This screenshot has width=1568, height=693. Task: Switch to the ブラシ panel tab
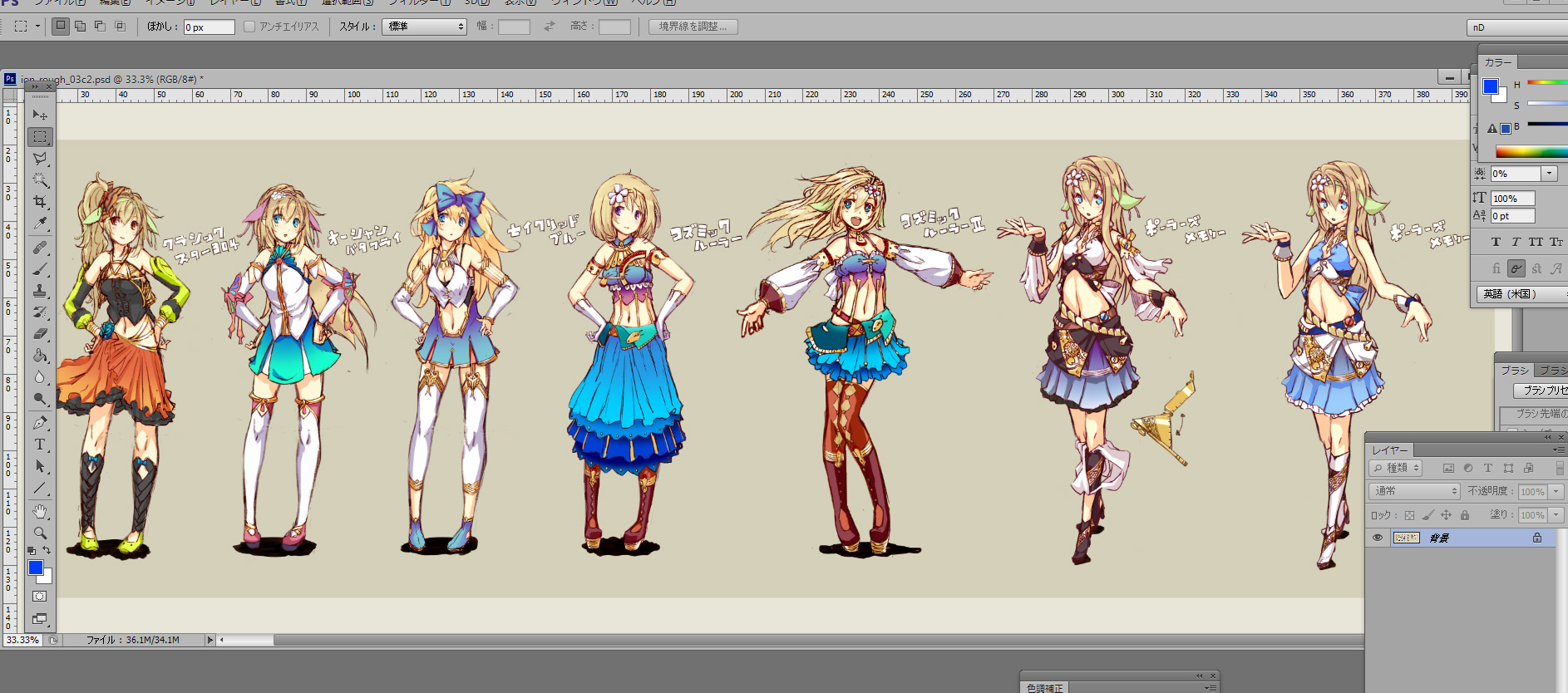tap(1514, 370)
